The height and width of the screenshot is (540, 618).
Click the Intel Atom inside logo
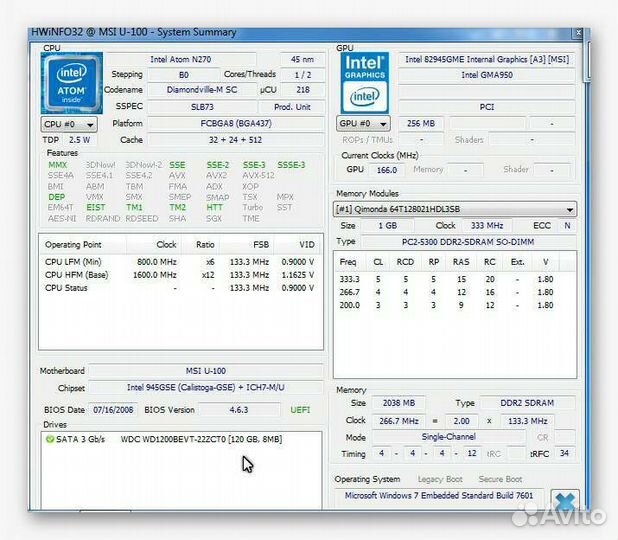click(x=71, y=83)
